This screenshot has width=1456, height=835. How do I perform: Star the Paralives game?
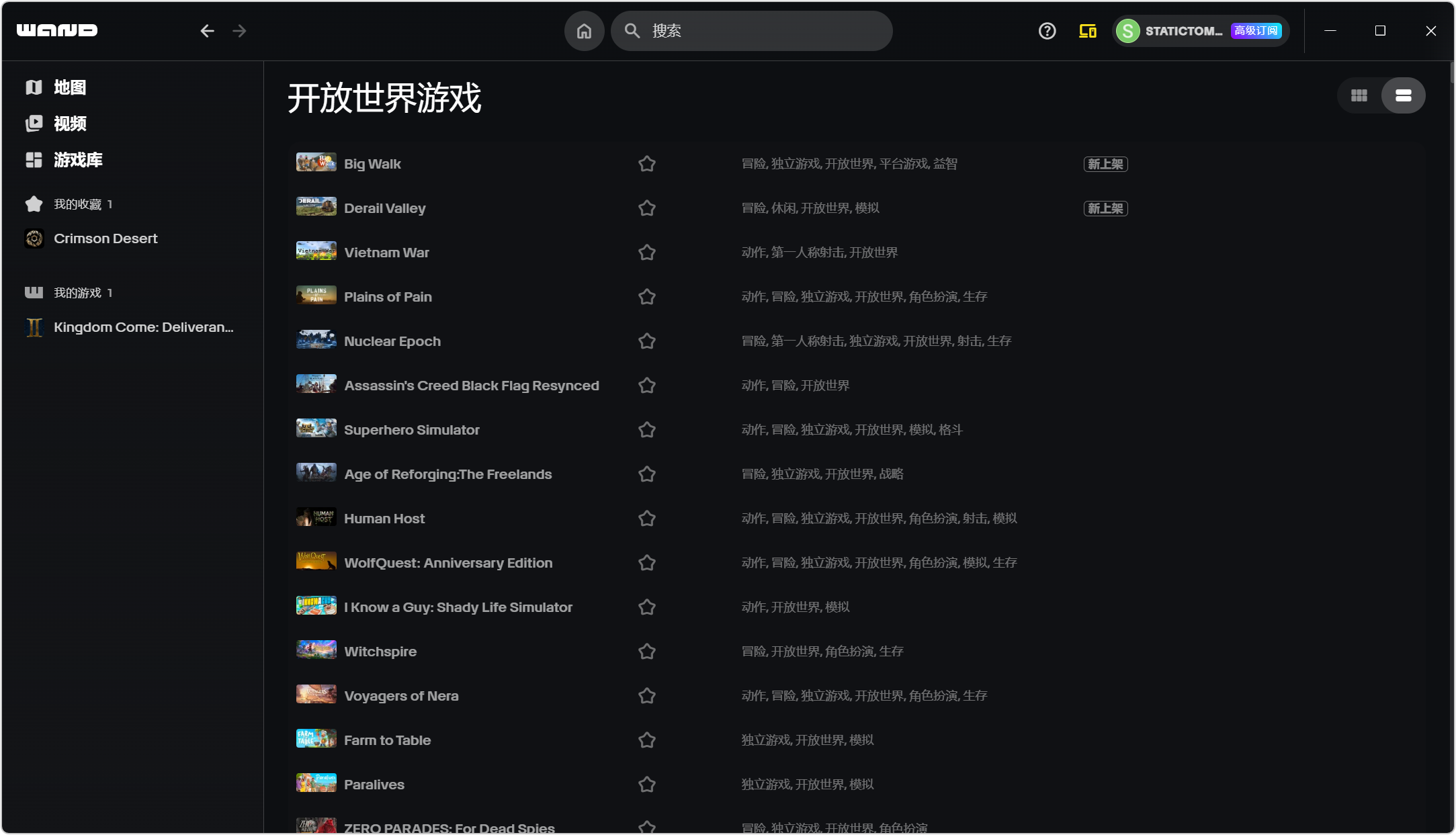pyautogui.click(x=647, y=785)
